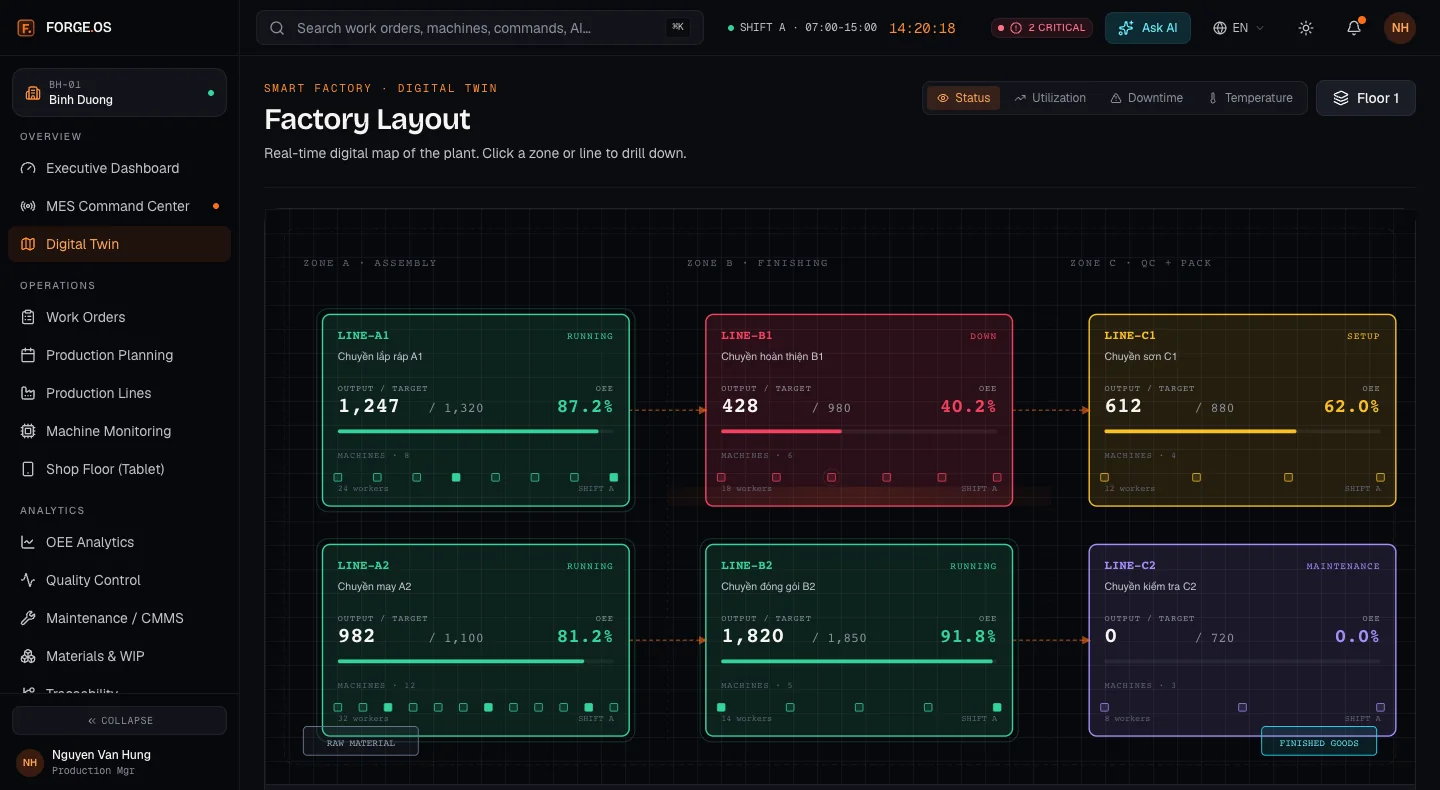Open the EN language dropdown
Image resolution: width=1440 pixels, height=790 pixels.
1239,28
